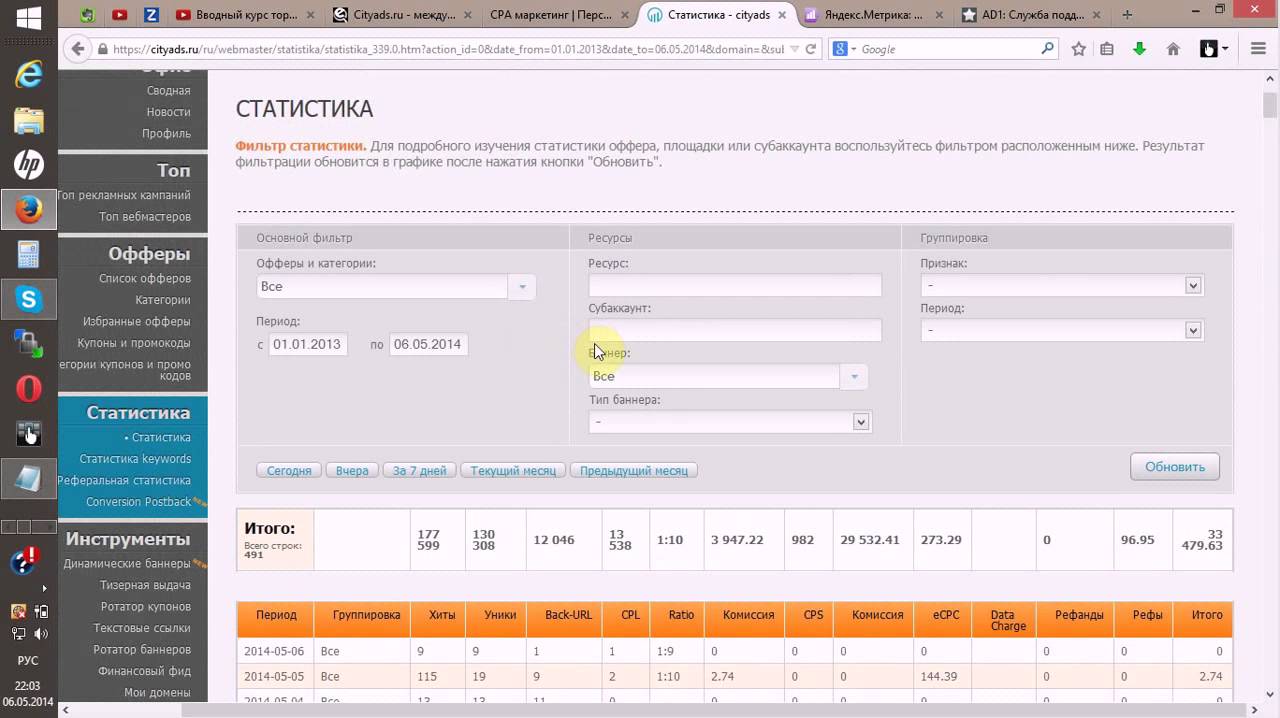Click the volume icon in system tray

click(x=40, y=634)
